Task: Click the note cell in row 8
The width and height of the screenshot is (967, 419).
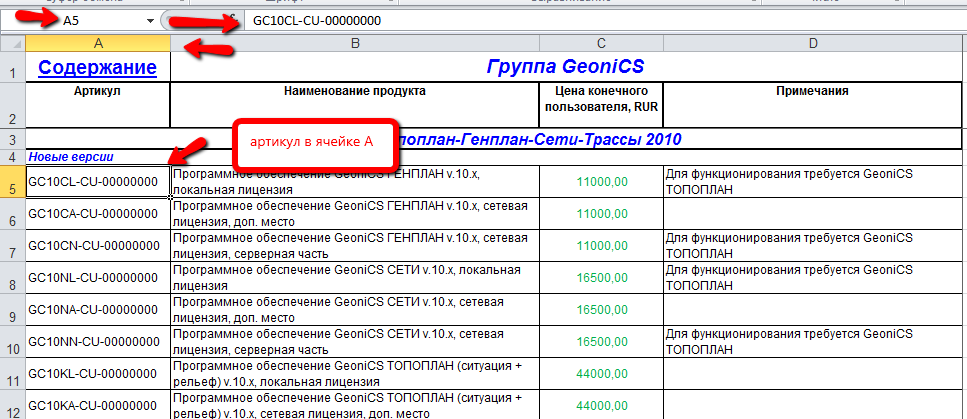Action: (x=813, y=278)
